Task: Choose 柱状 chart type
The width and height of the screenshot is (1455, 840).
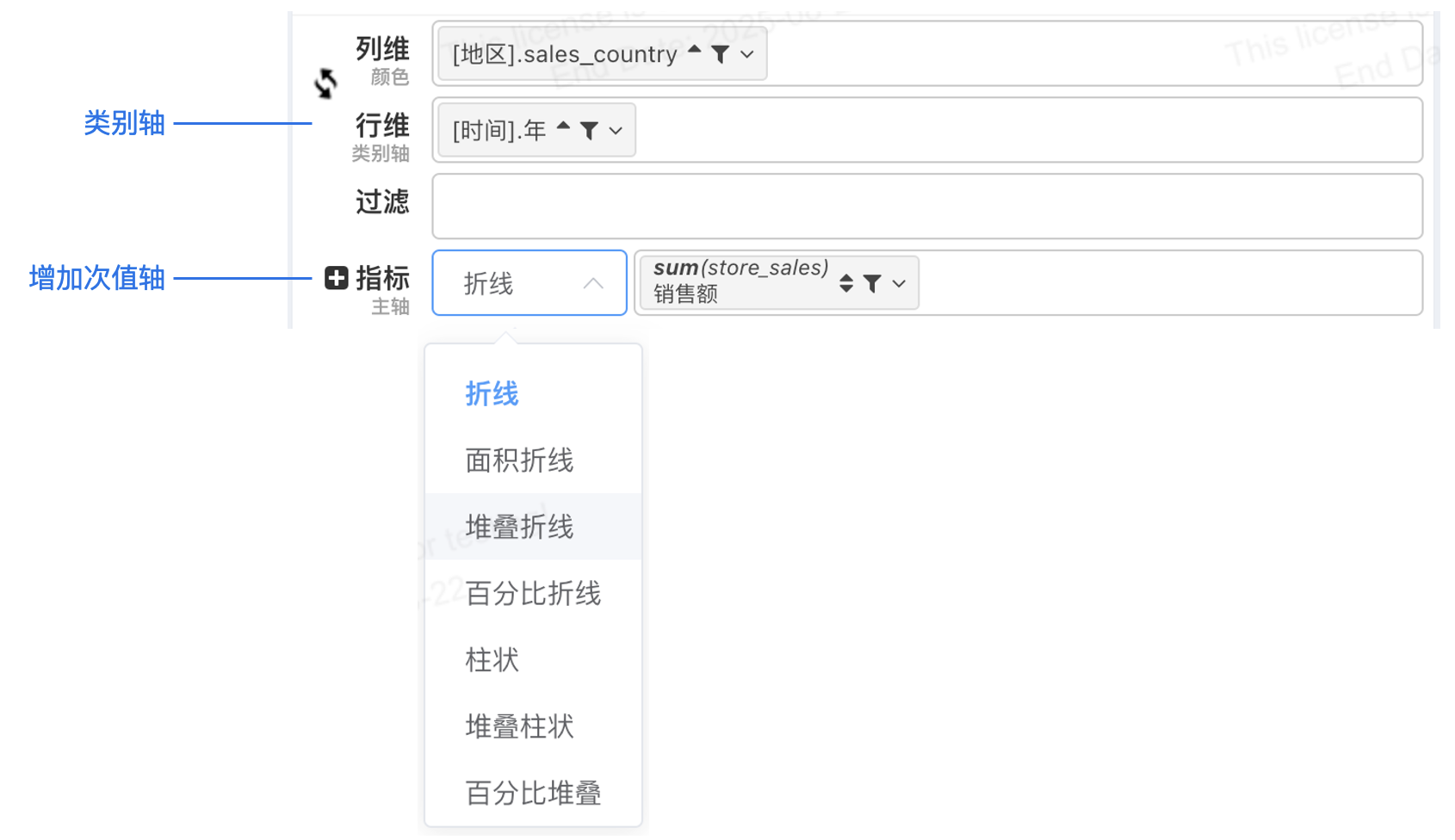Action: click(492, 660)
